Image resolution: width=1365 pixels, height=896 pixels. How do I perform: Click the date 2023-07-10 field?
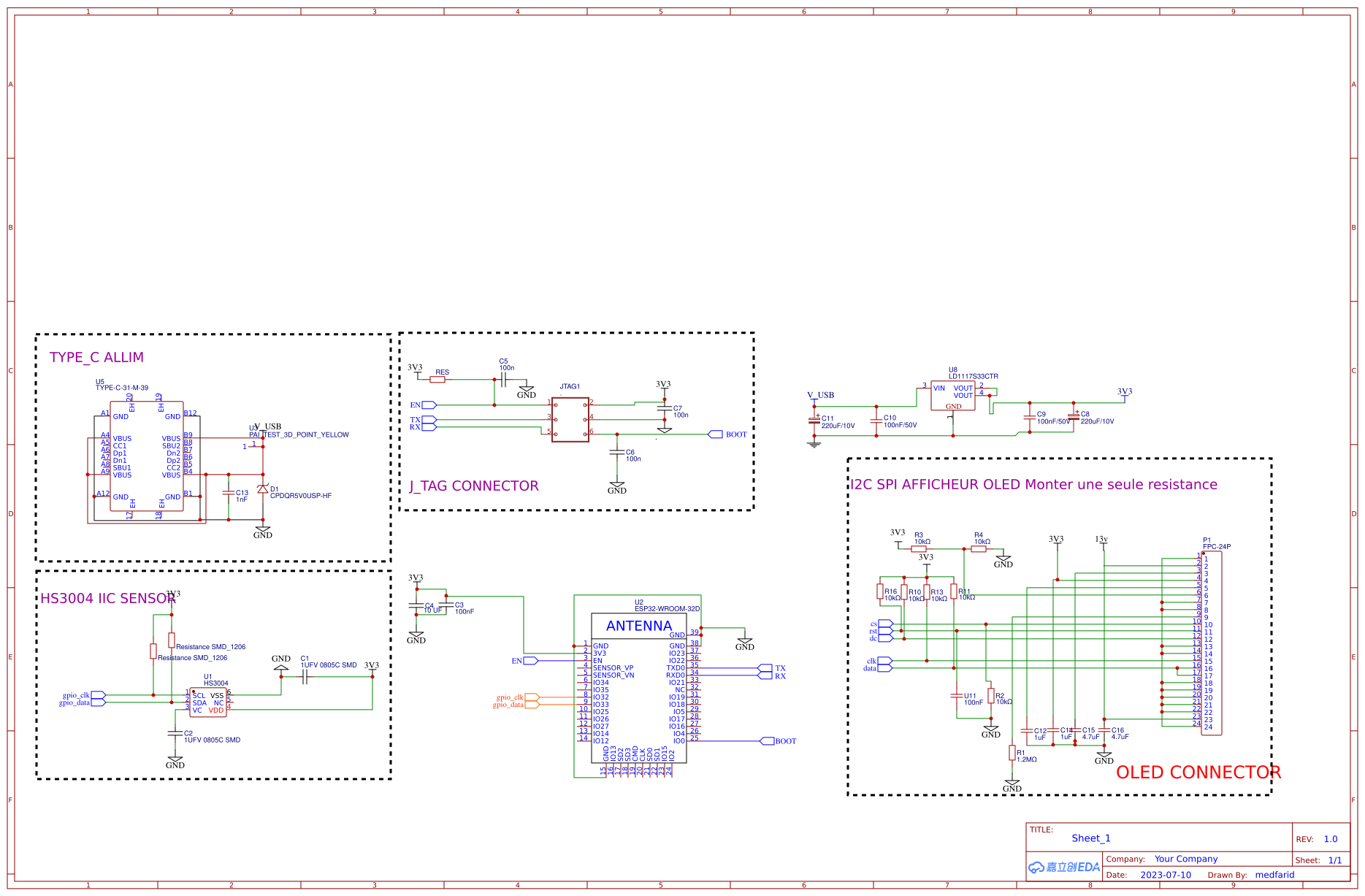[x=1165, y=875]
